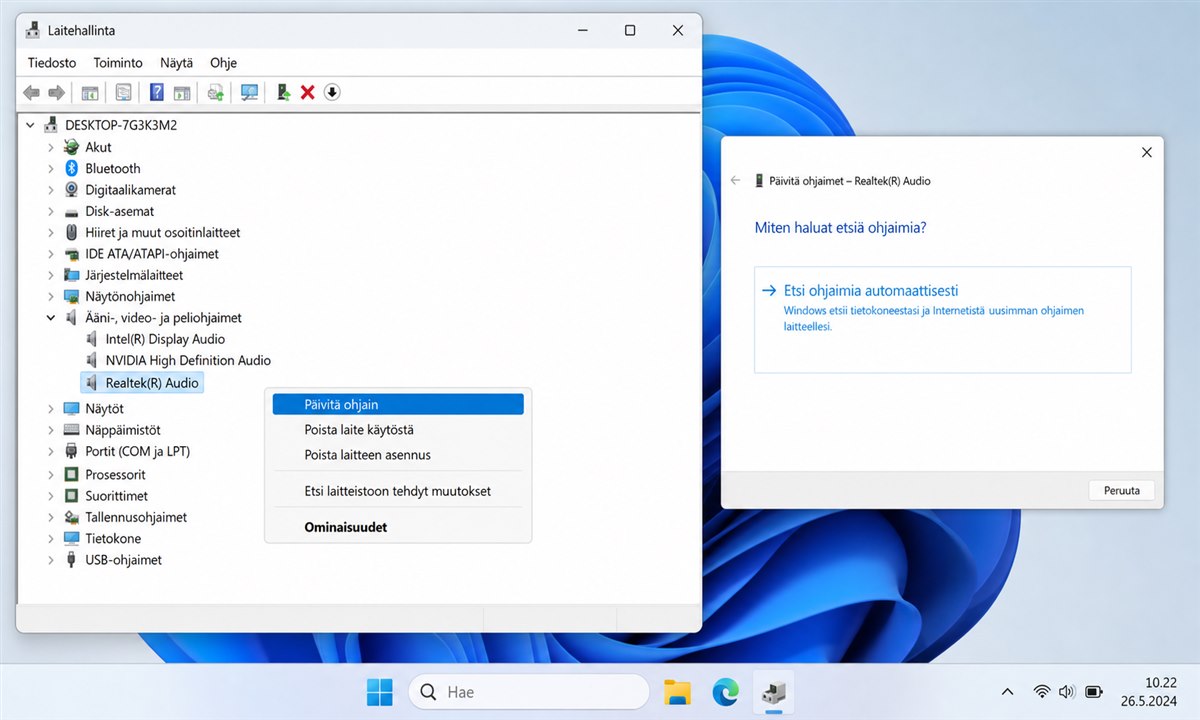Screen dimensions: 1200x720
Task: Expand the Näytönohjaimet category
Action: point(51,296)
